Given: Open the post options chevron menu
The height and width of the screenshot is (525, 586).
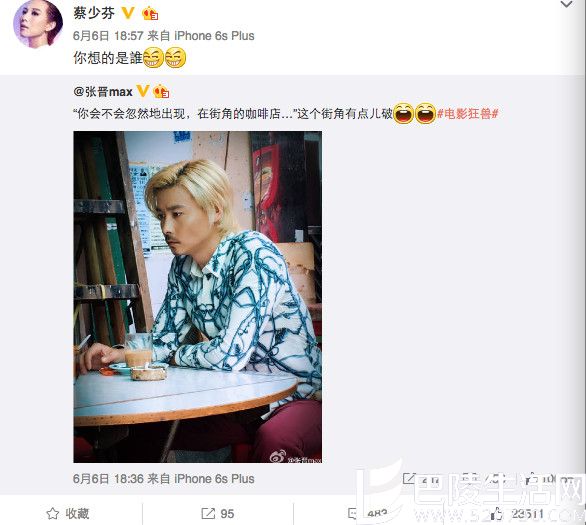Looking at the screenshot, I should (x=567, y=4).
